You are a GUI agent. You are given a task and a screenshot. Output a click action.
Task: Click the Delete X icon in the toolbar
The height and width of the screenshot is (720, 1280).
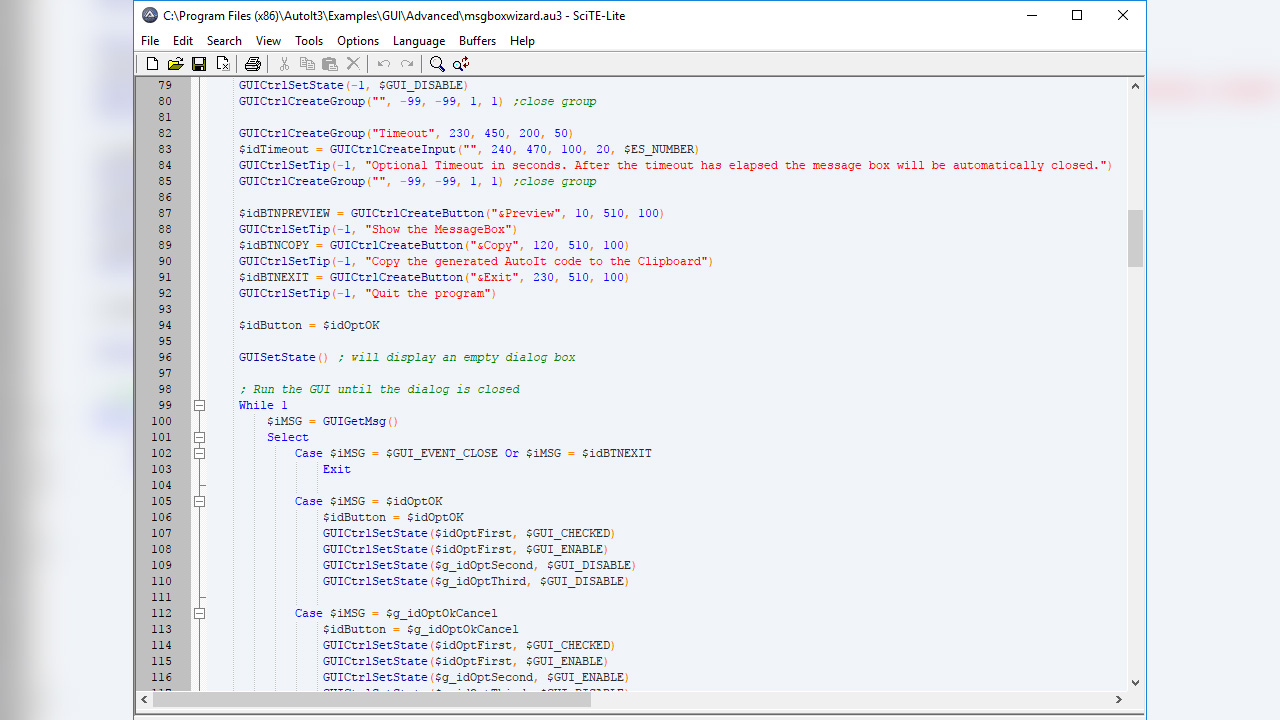tap(353, 64)
